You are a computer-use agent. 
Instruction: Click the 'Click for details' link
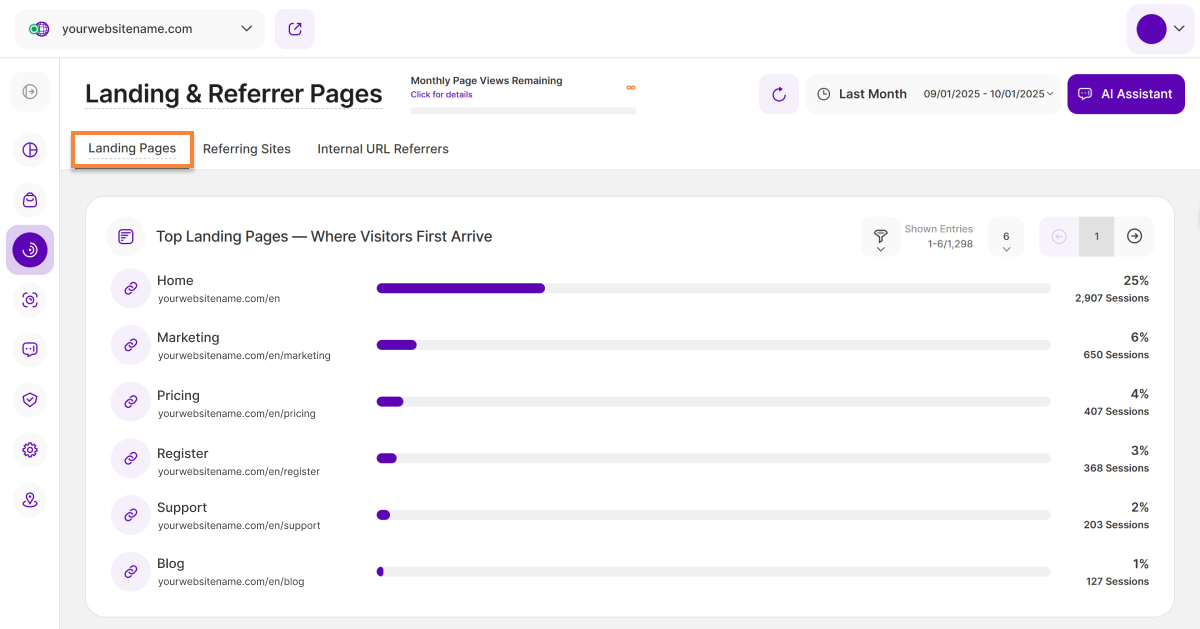[x=441, y=95]
